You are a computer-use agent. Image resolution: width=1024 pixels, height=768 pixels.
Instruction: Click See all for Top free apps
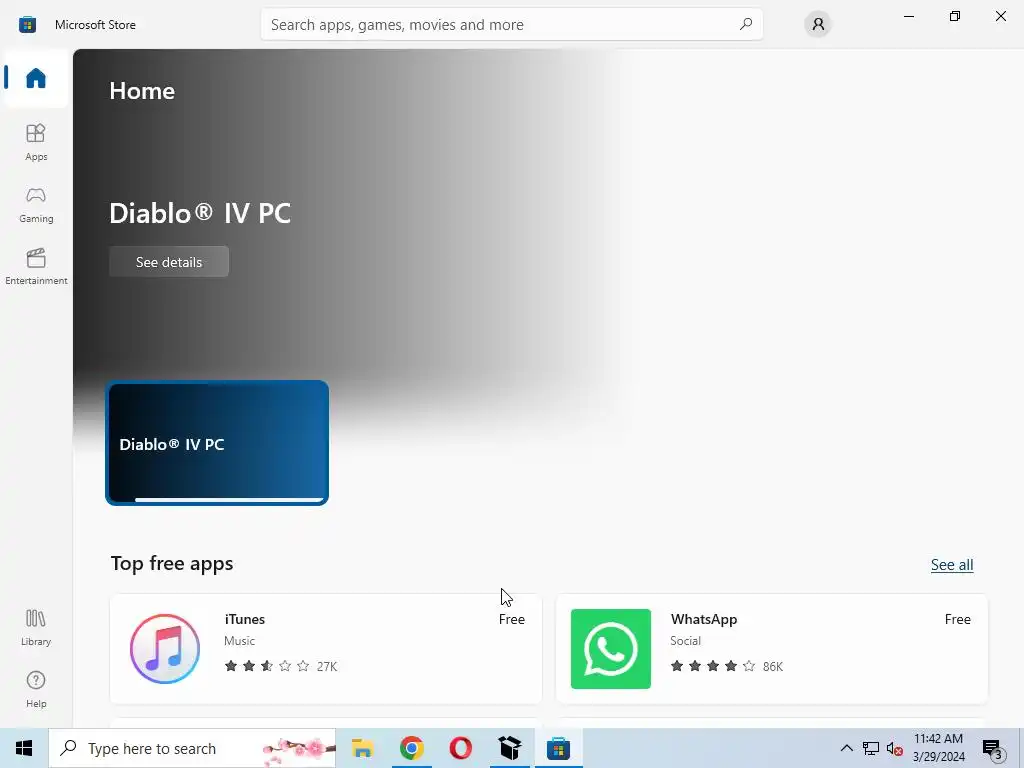[952, 565]
